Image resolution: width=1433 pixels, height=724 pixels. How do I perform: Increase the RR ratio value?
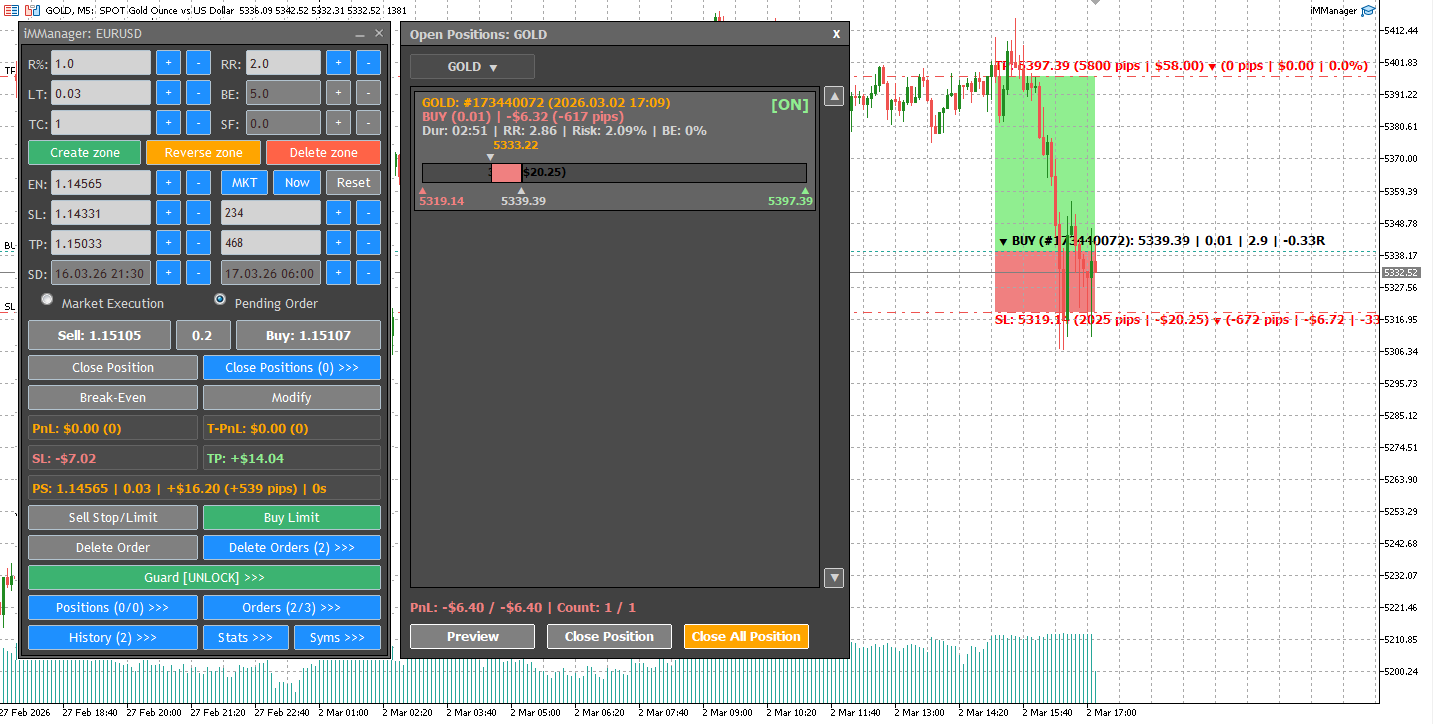pyautogui.click(x=338, y=63)
